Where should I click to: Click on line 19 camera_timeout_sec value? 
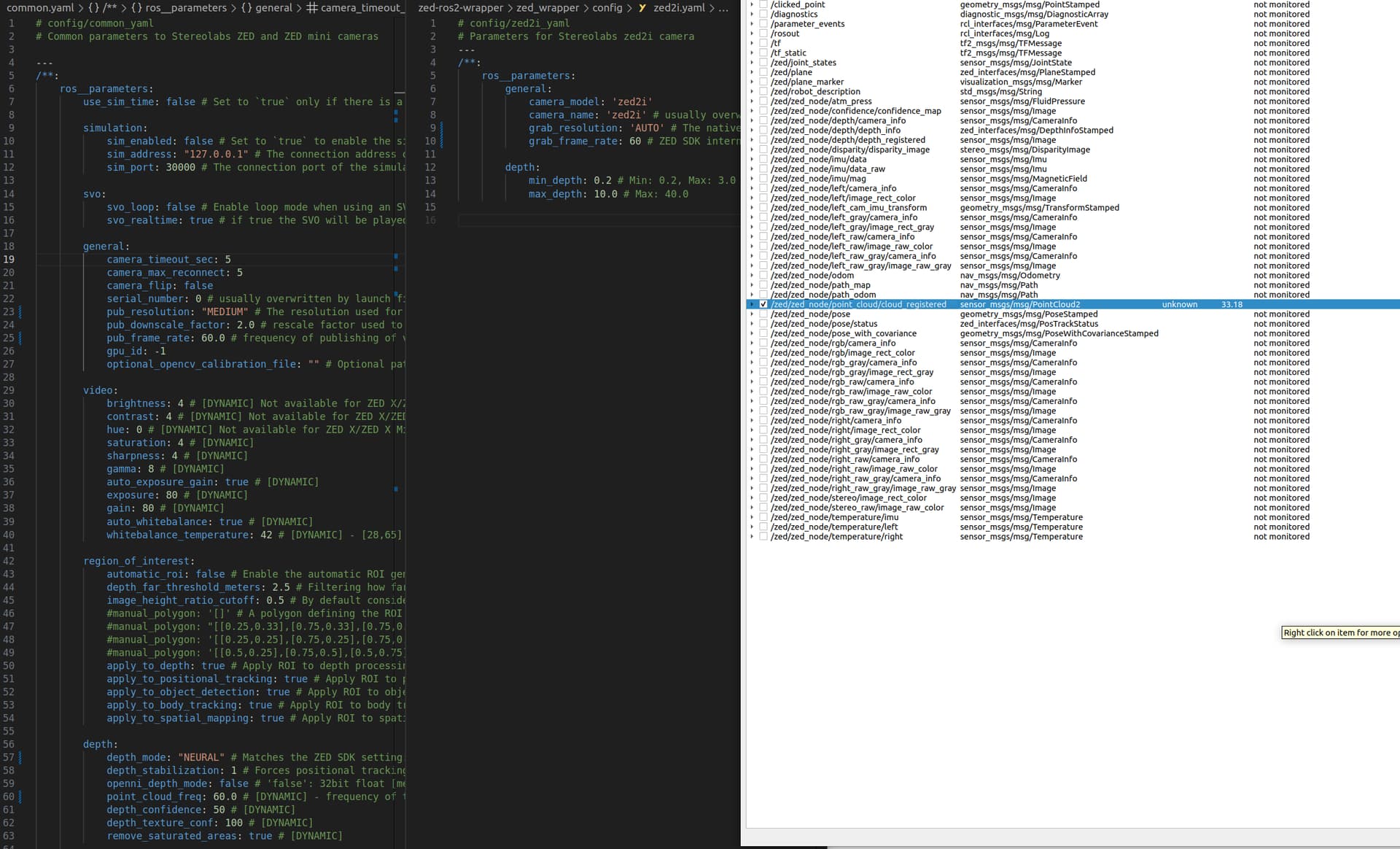[228, 260]
